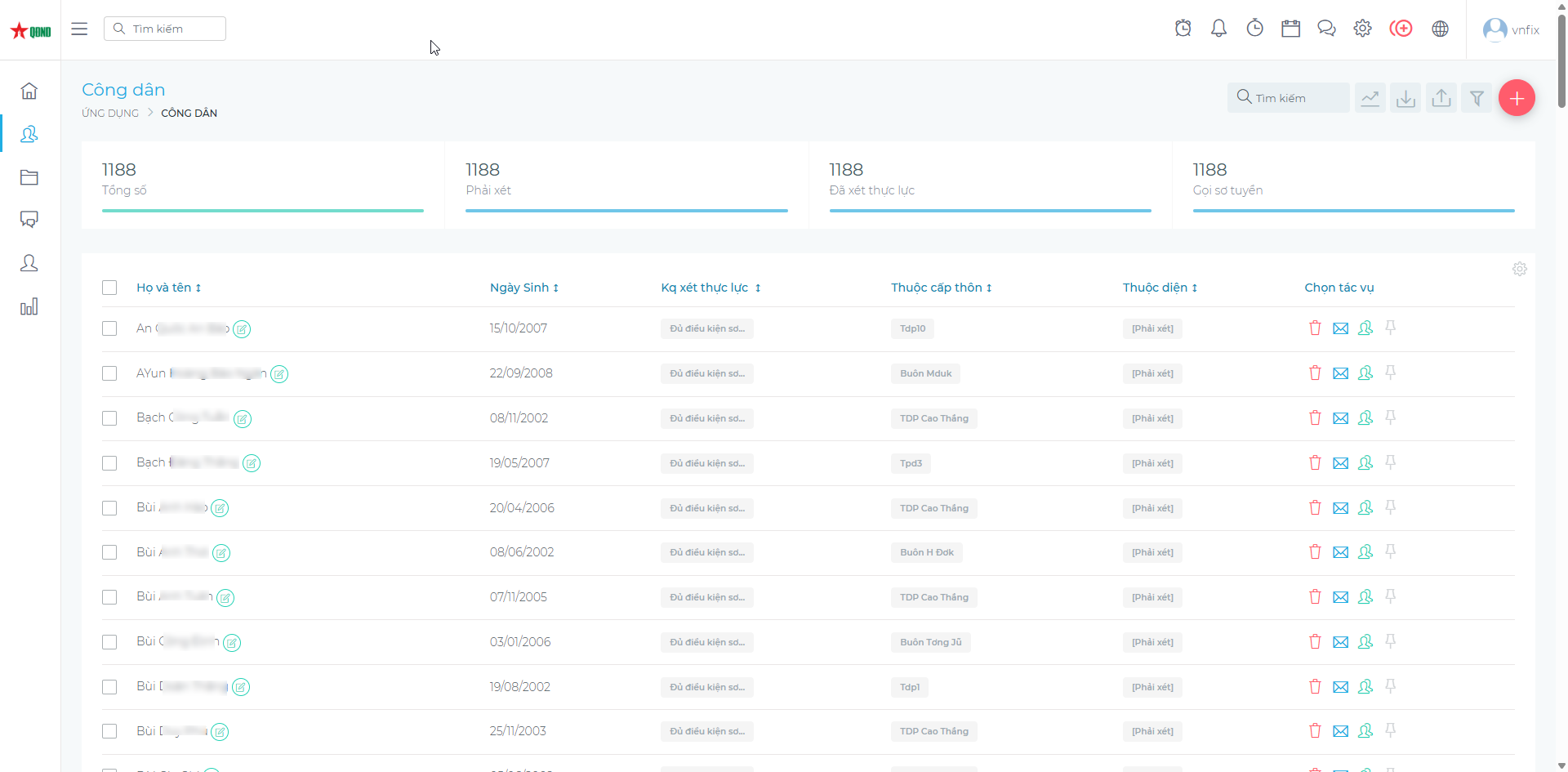
Task: Open the citizens icon in sidebar
Action: coord(29,134)
